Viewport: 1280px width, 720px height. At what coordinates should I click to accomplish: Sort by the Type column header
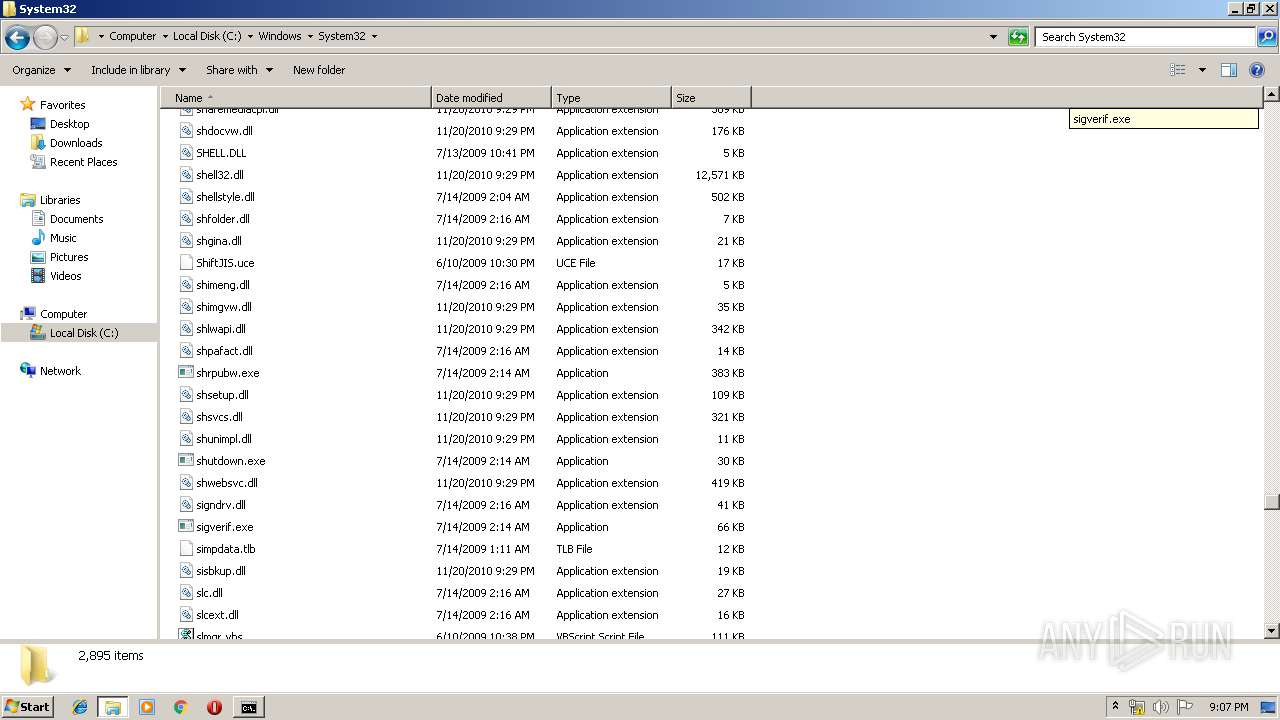[x=611, y=98]
